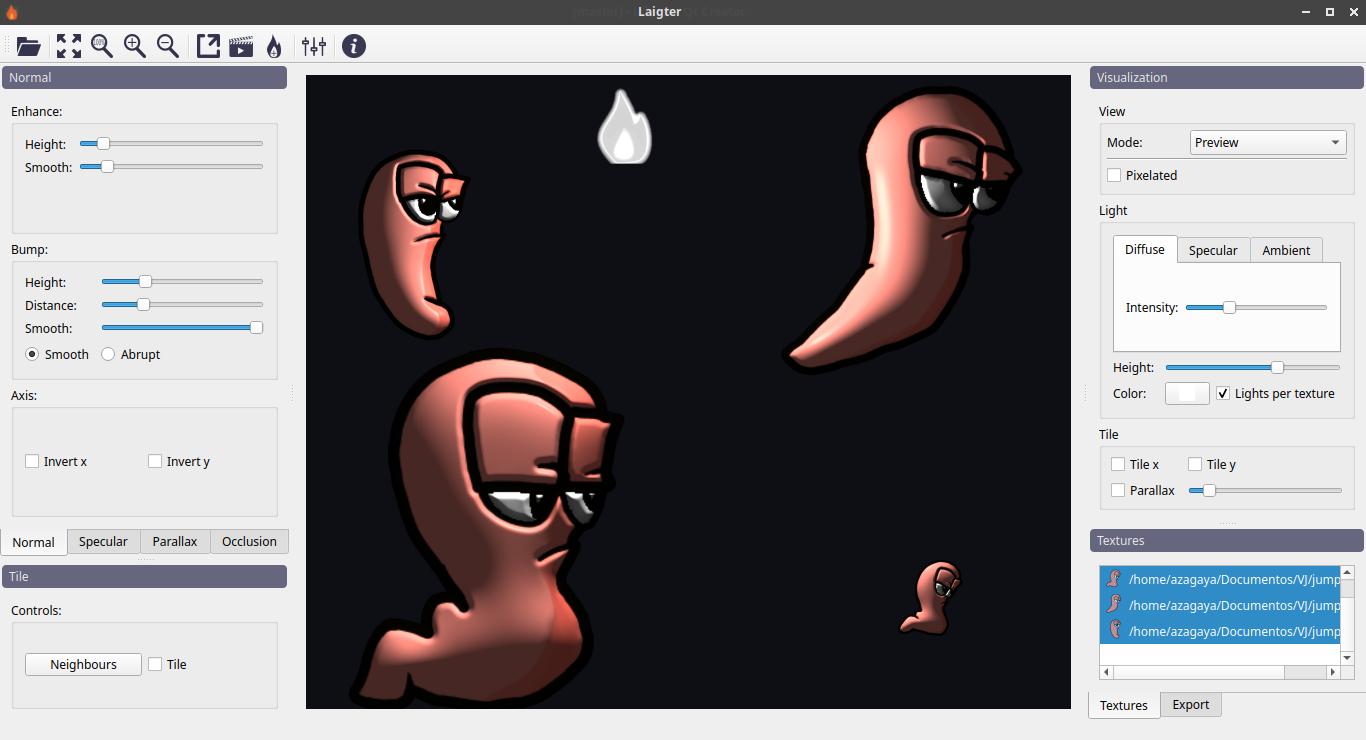Screen dimensions: 1366x740
Task: Toggle the Tile checkbox next to Neighbours
Action: pos(155,664)
